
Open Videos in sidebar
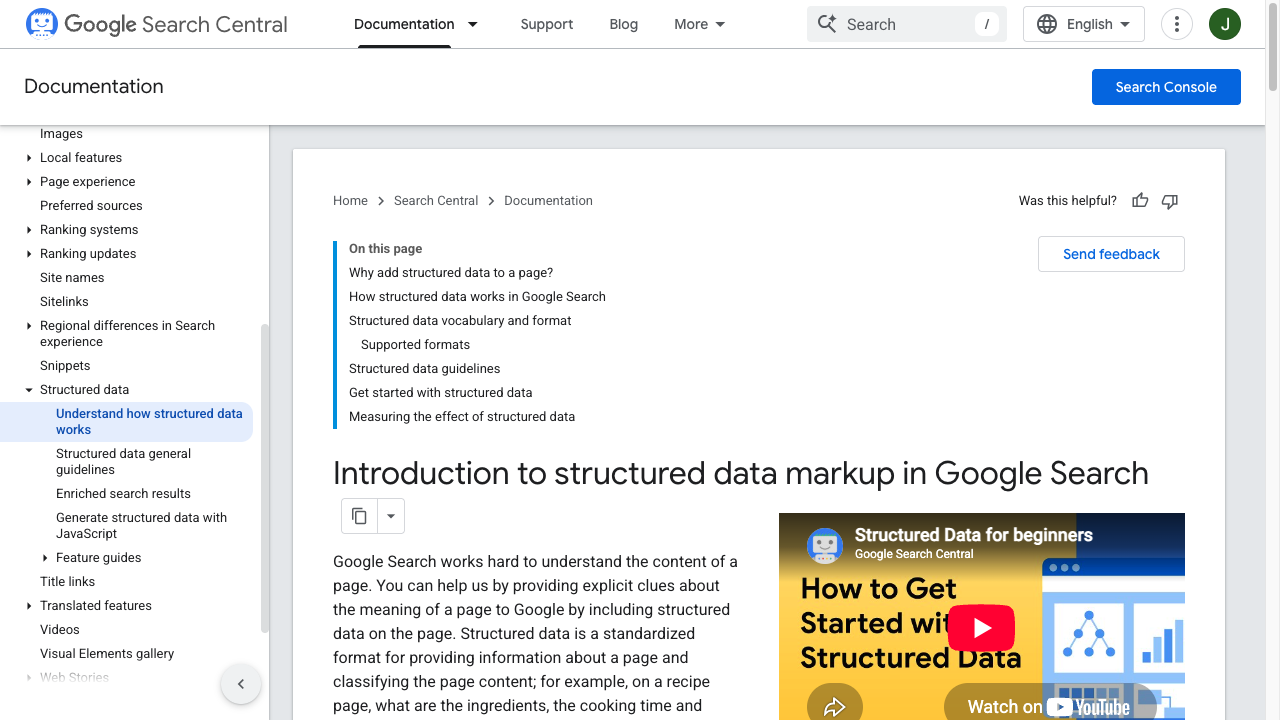click(x=60, y=630)
